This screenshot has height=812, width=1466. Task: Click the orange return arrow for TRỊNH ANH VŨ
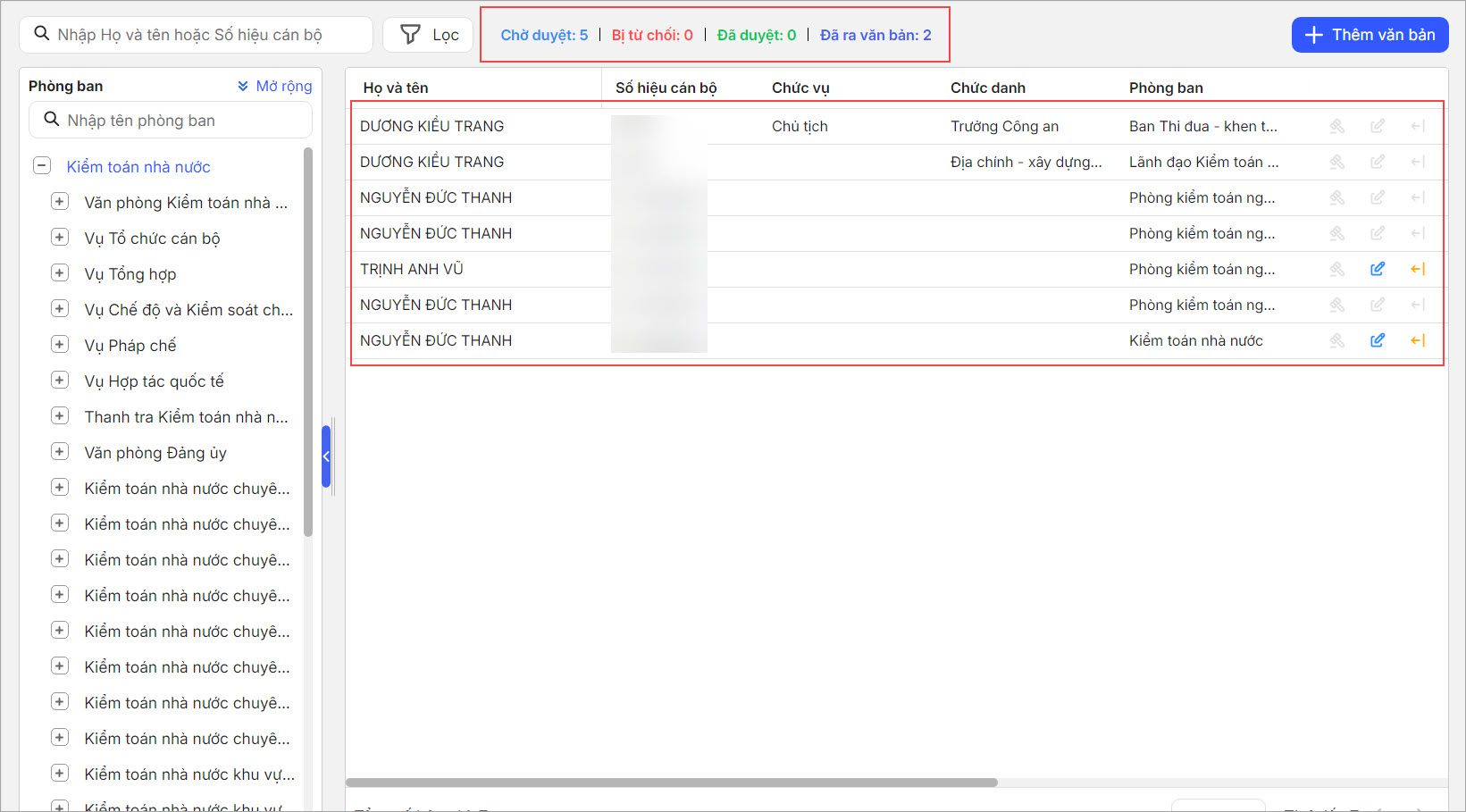1417,269
